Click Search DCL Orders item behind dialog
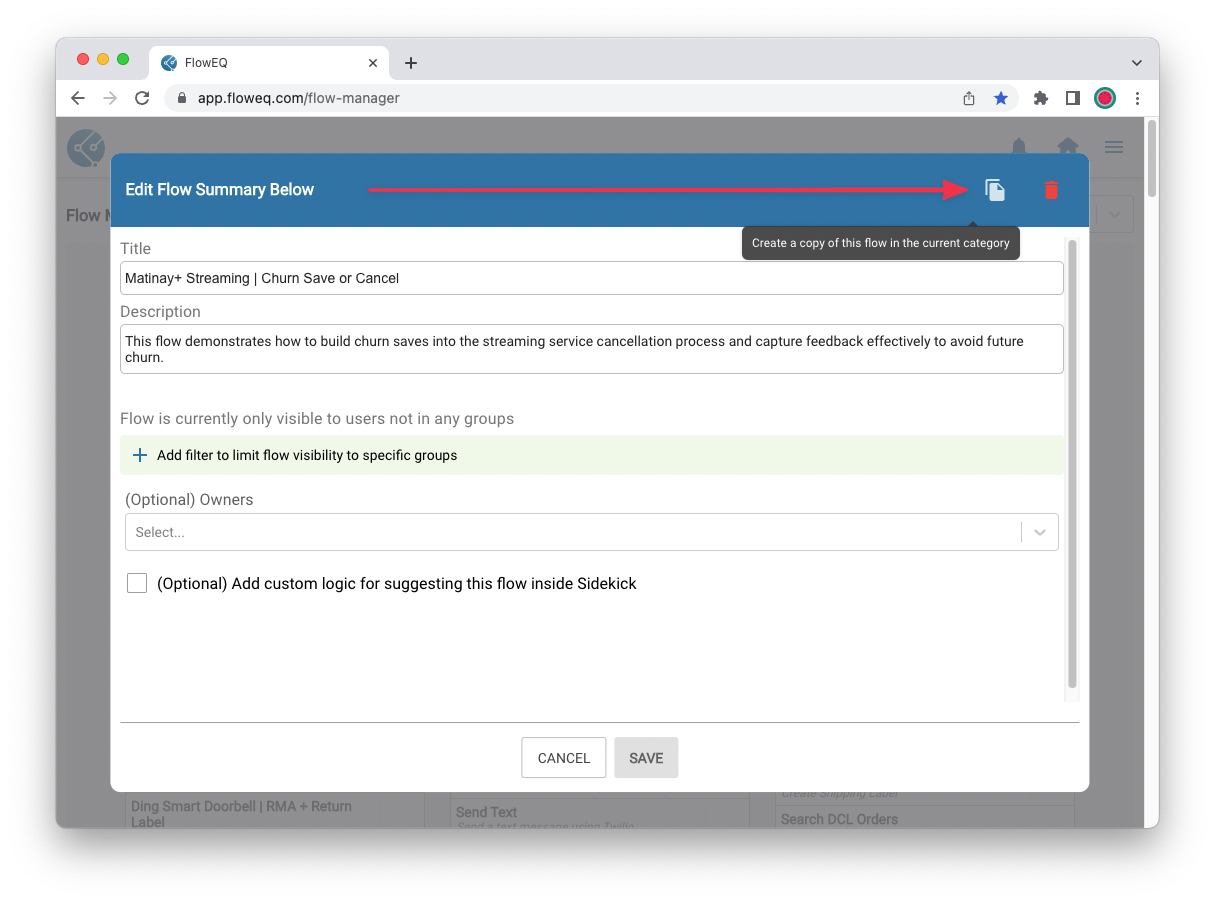The height and width of the screenshot is (902, 1215). tap(839, 819)
